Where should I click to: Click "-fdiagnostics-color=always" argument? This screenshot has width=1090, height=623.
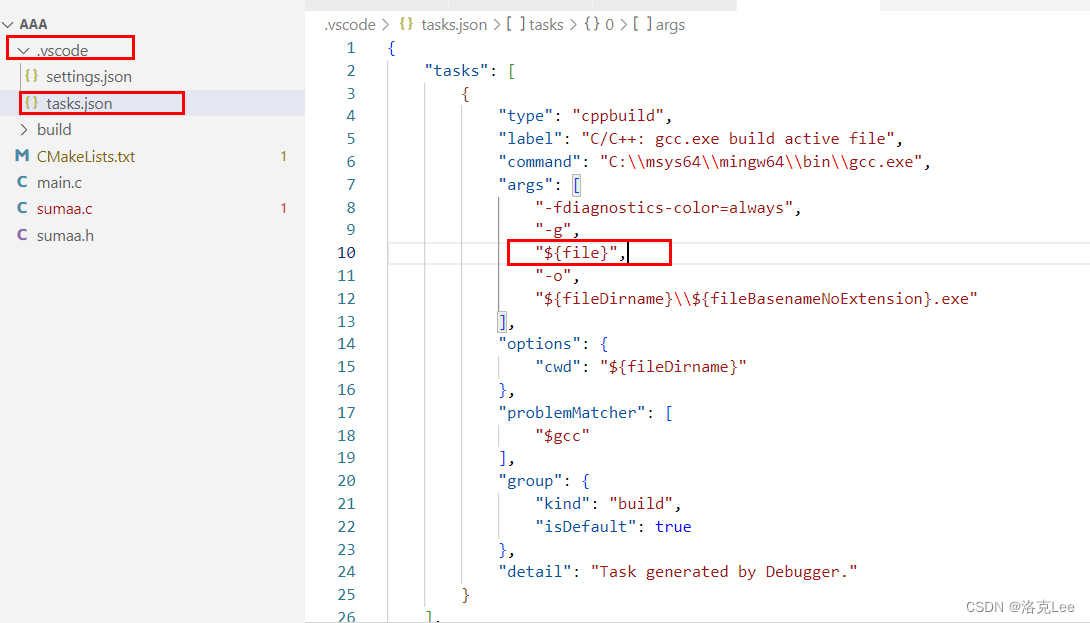(664, 208)
